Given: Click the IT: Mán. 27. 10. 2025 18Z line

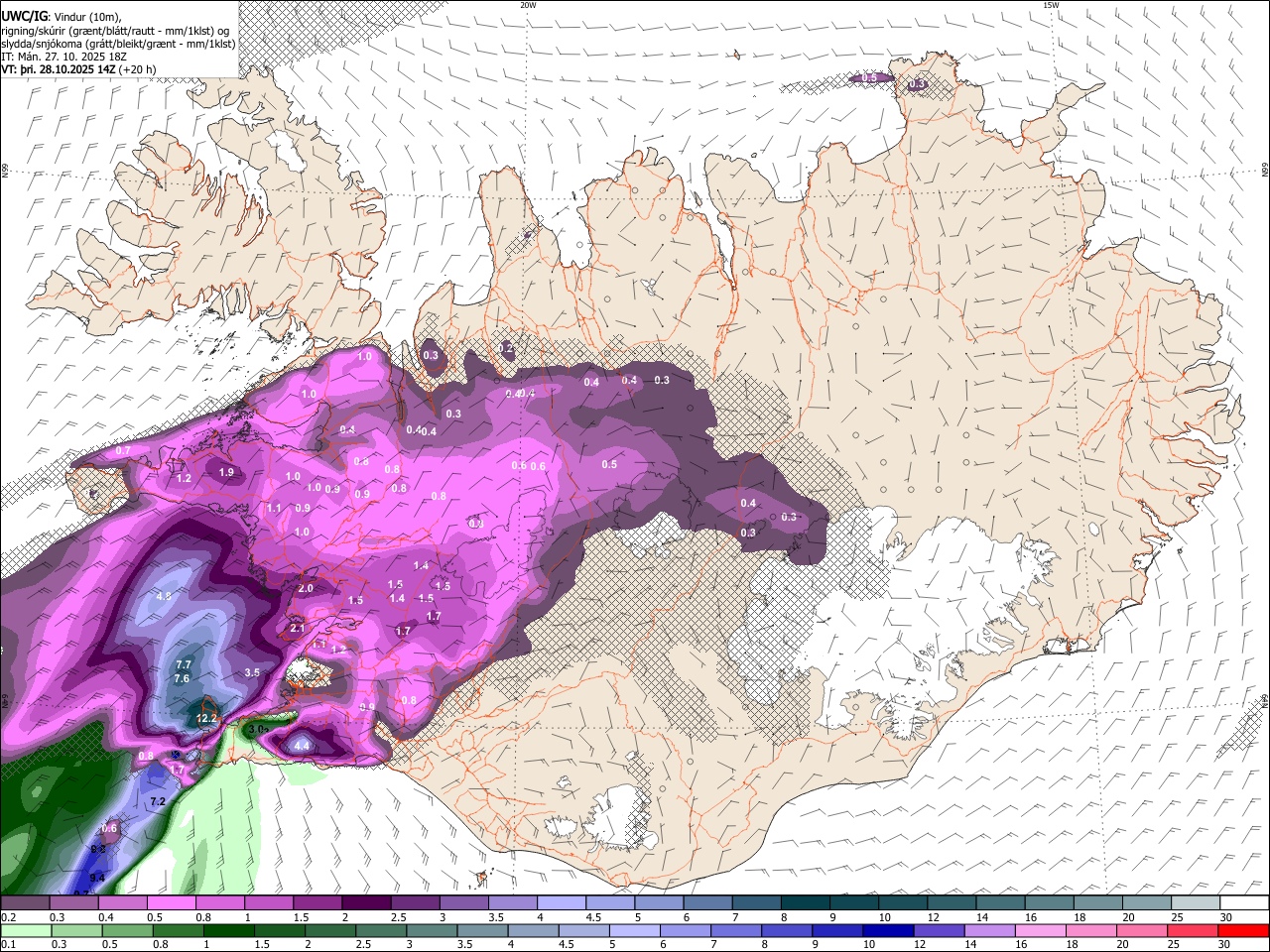Looking at the screenshot, I should click(x=63, y=57).
